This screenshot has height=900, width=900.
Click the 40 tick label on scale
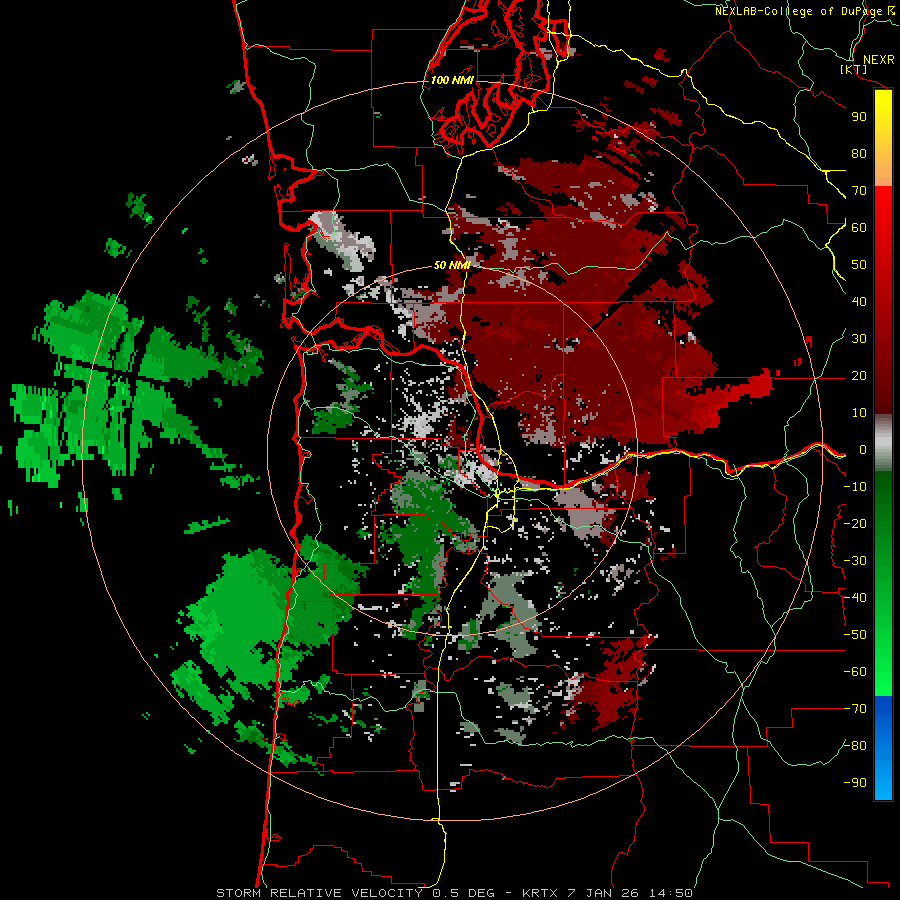point(859,302)
